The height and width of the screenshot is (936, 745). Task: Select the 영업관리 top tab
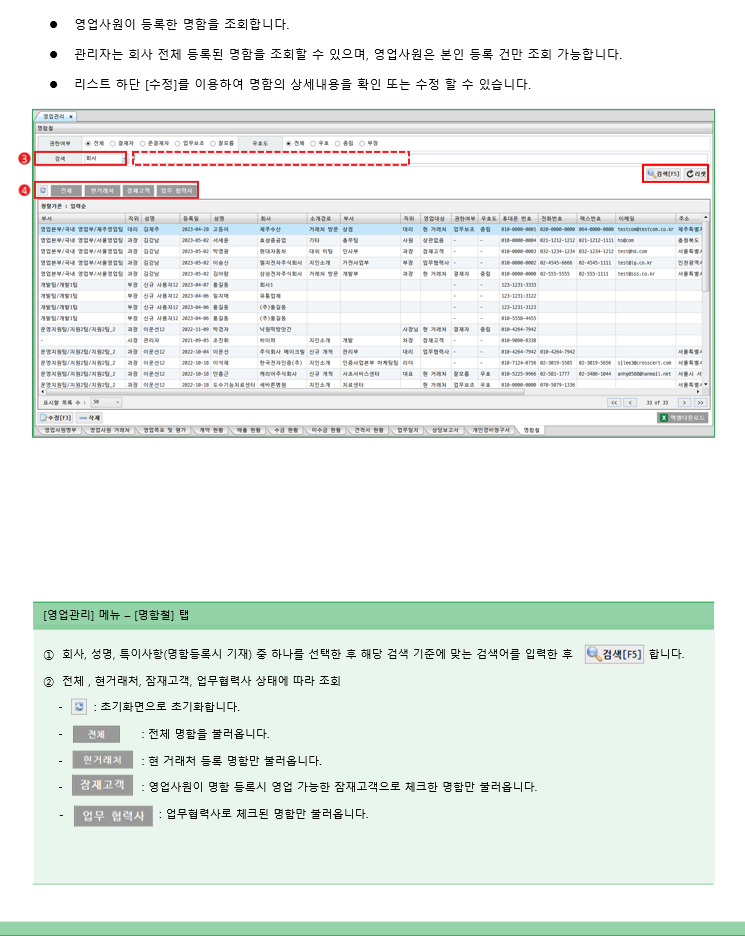(x=54, y=116)
